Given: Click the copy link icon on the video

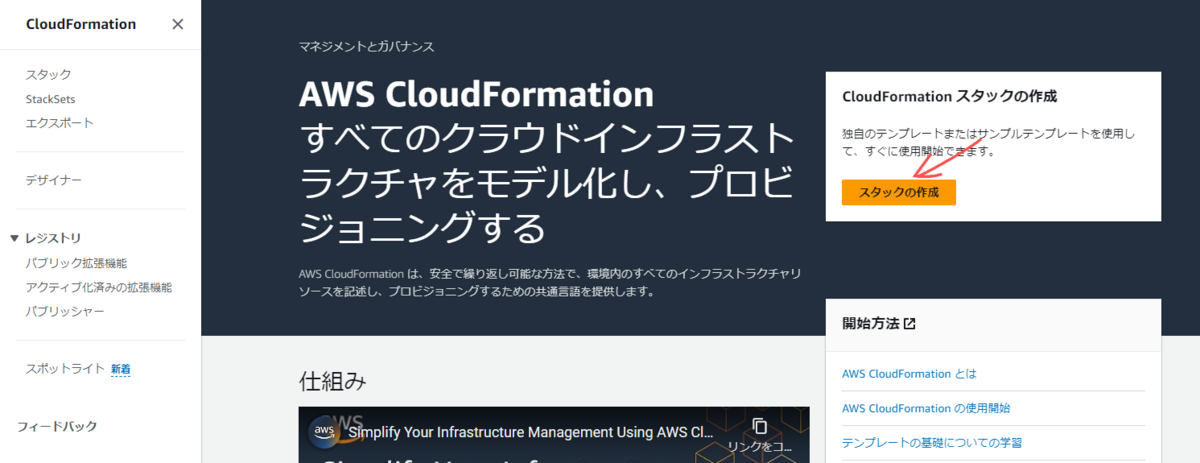Looking at the screenshot, I should (760, 426).
